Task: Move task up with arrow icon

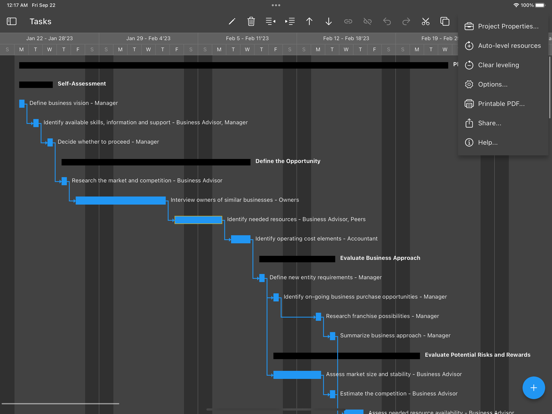Action: 309,21
